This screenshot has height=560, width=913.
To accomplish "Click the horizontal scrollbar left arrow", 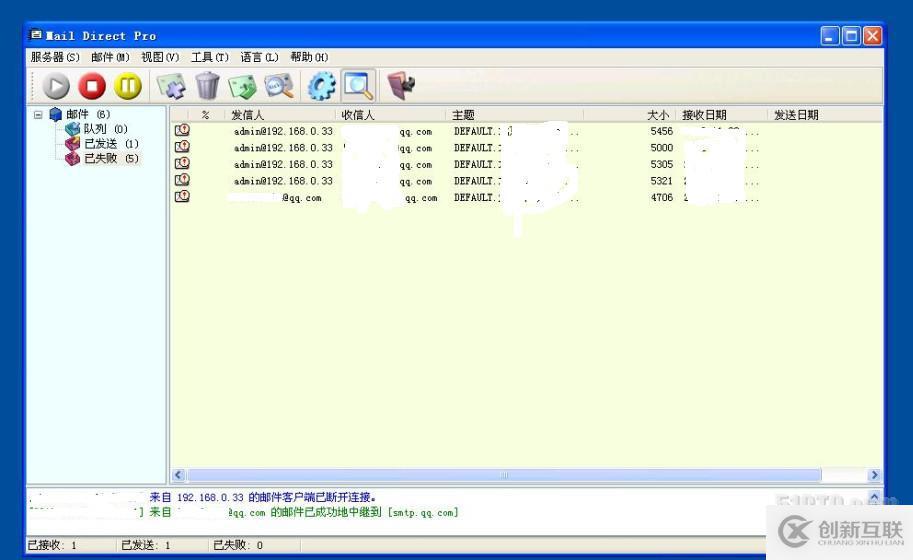I will click(179, 475).
